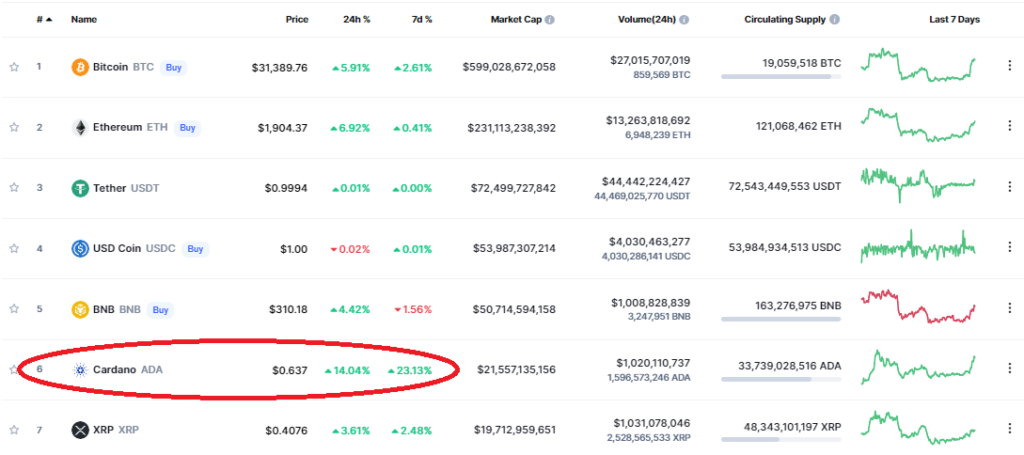
Task: Click the Buy button next to Bitcoin
Action: pos(173,67)
